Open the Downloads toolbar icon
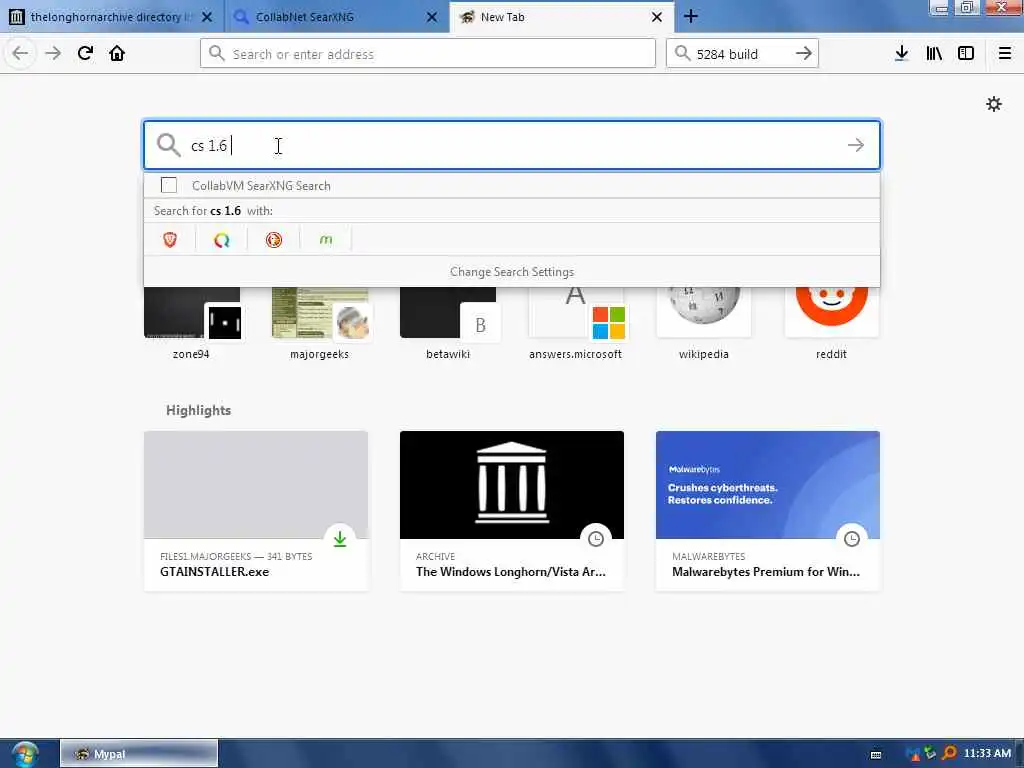The width and height of the screenshot is (1024, 768). [901, 54]
